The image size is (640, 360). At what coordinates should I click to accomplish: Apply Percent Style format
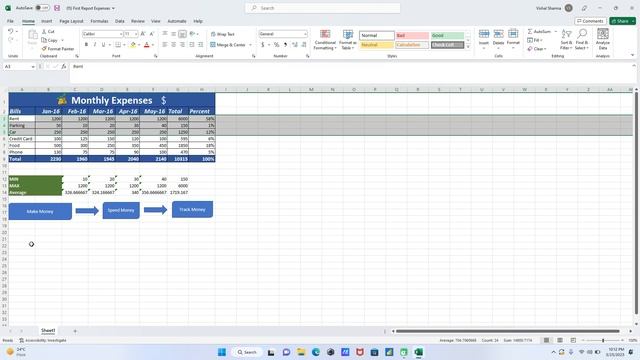[x=276, y=44]
